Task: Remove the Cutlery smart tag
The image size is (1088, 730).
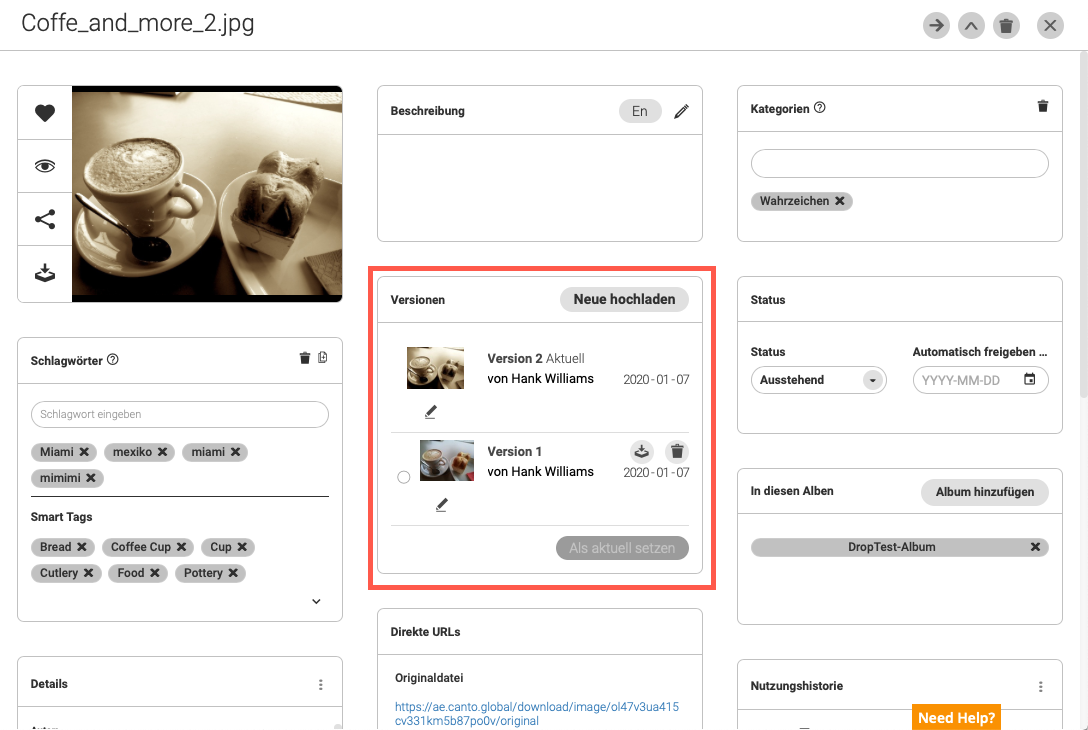Action: (88, 572)
